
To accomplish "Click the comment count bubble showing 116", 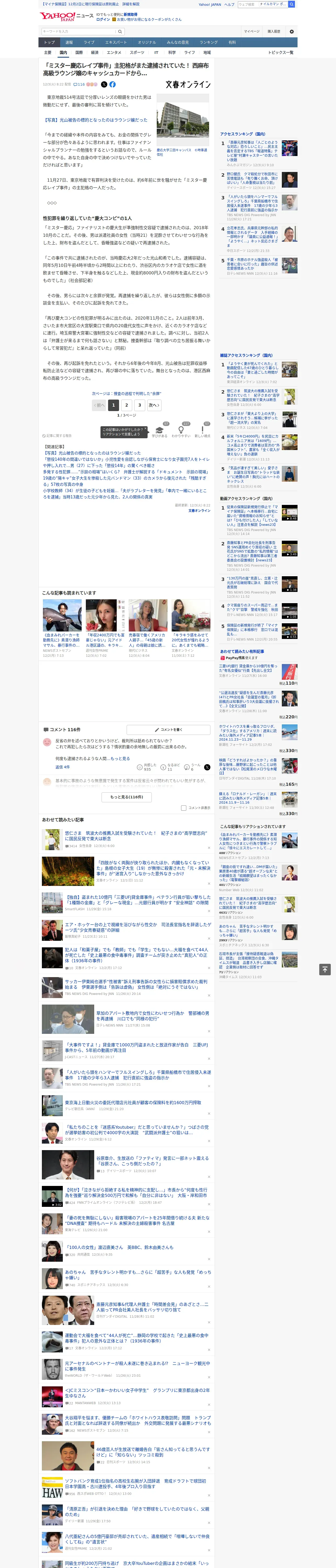I will click(x=79, y=85).
